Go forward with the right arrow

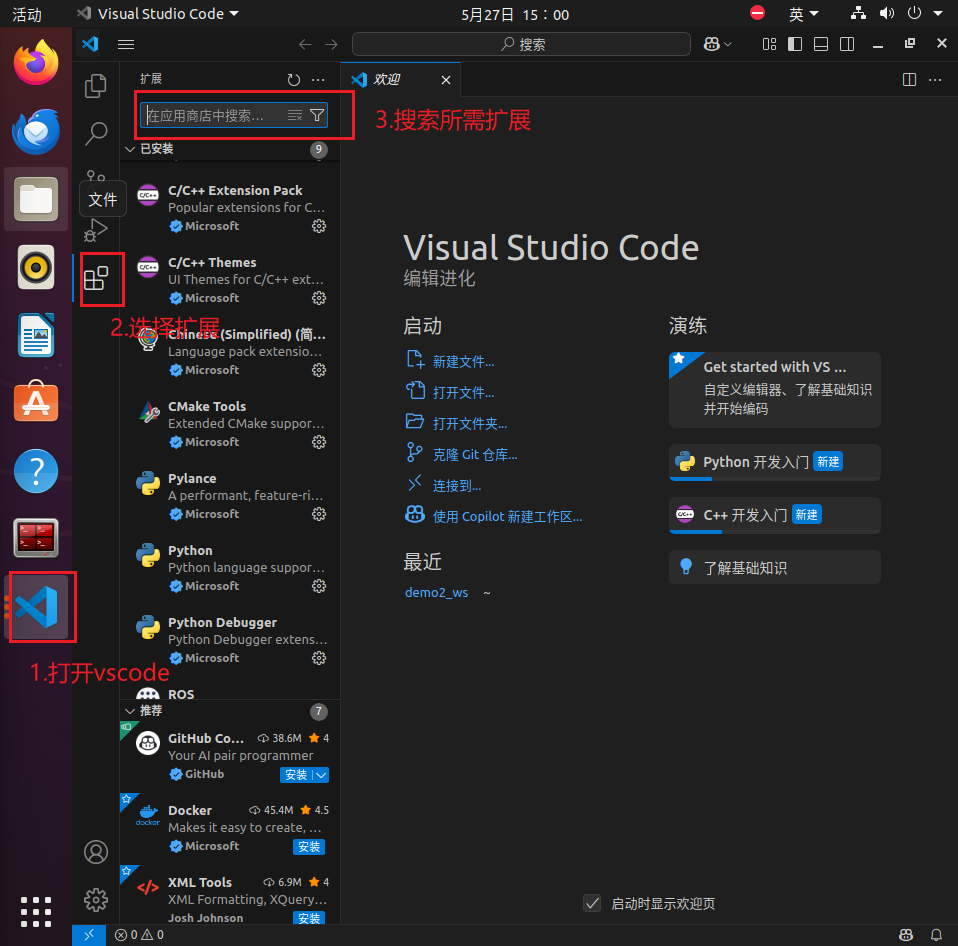pyautogui.click(x=331, y=44)
